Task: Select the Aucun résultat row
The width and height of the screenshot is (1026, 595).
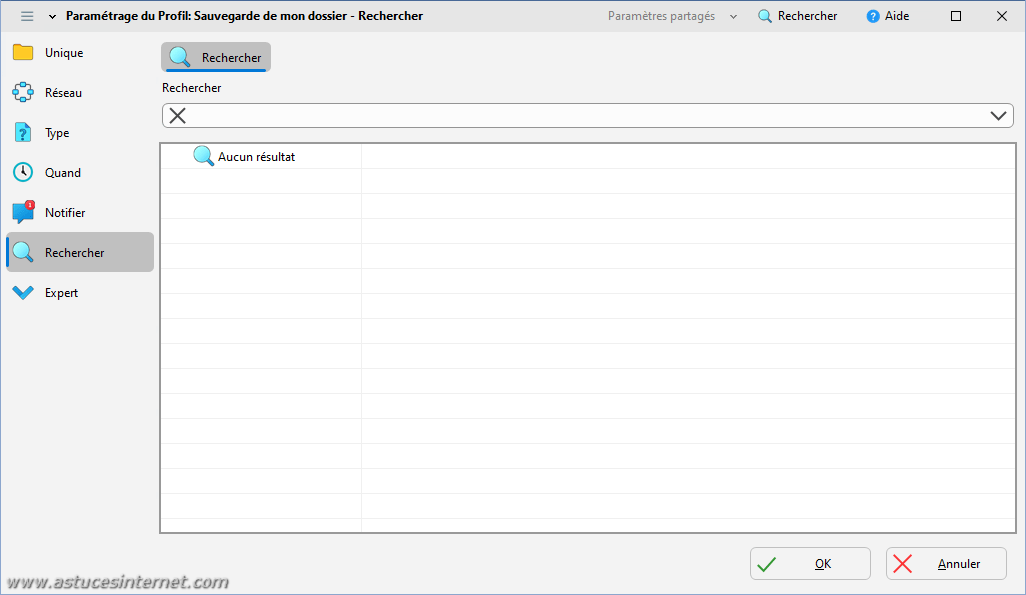Action: point(256,157)
